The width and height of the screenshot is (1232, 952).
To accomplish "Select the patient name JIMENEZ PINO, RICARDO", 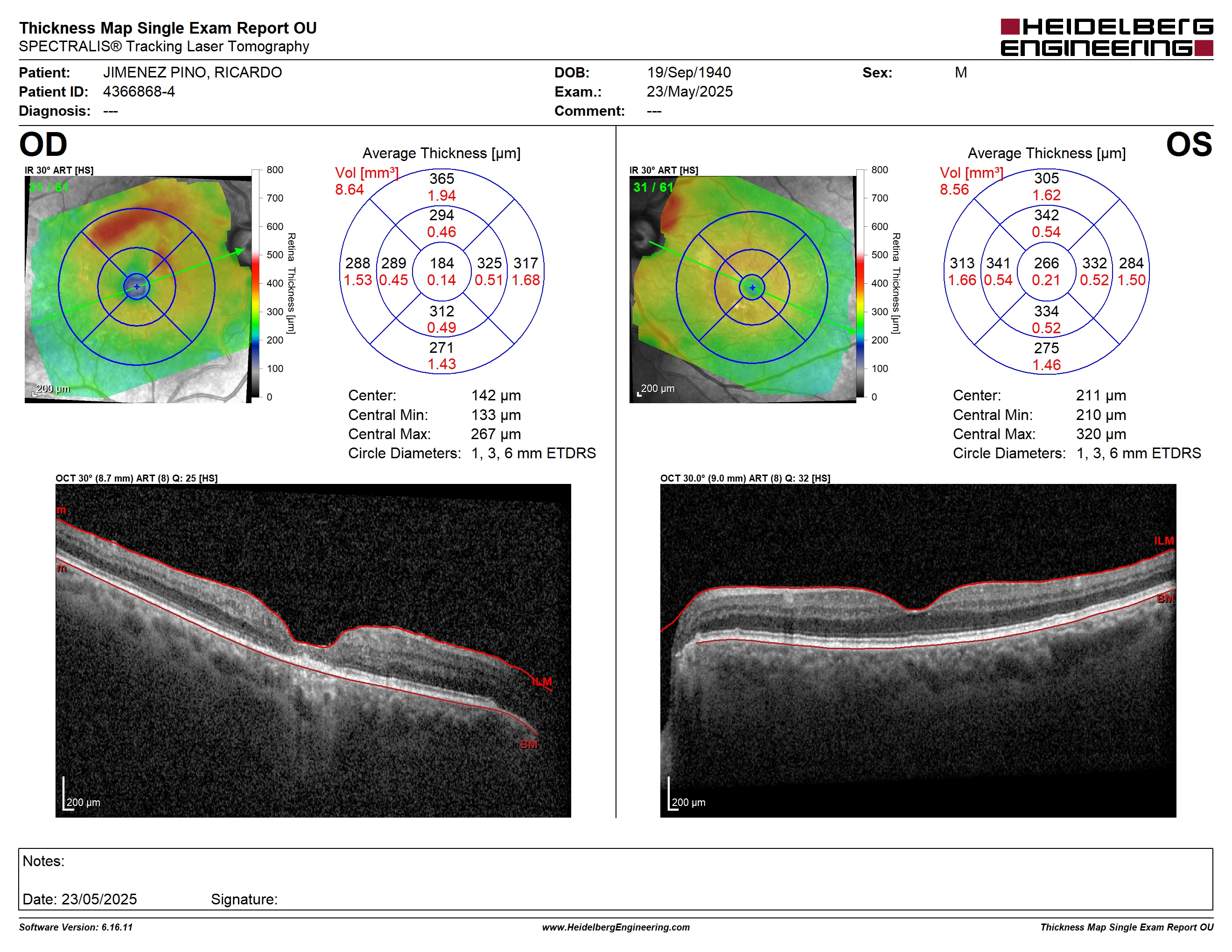I will click(x=192, y=73).
